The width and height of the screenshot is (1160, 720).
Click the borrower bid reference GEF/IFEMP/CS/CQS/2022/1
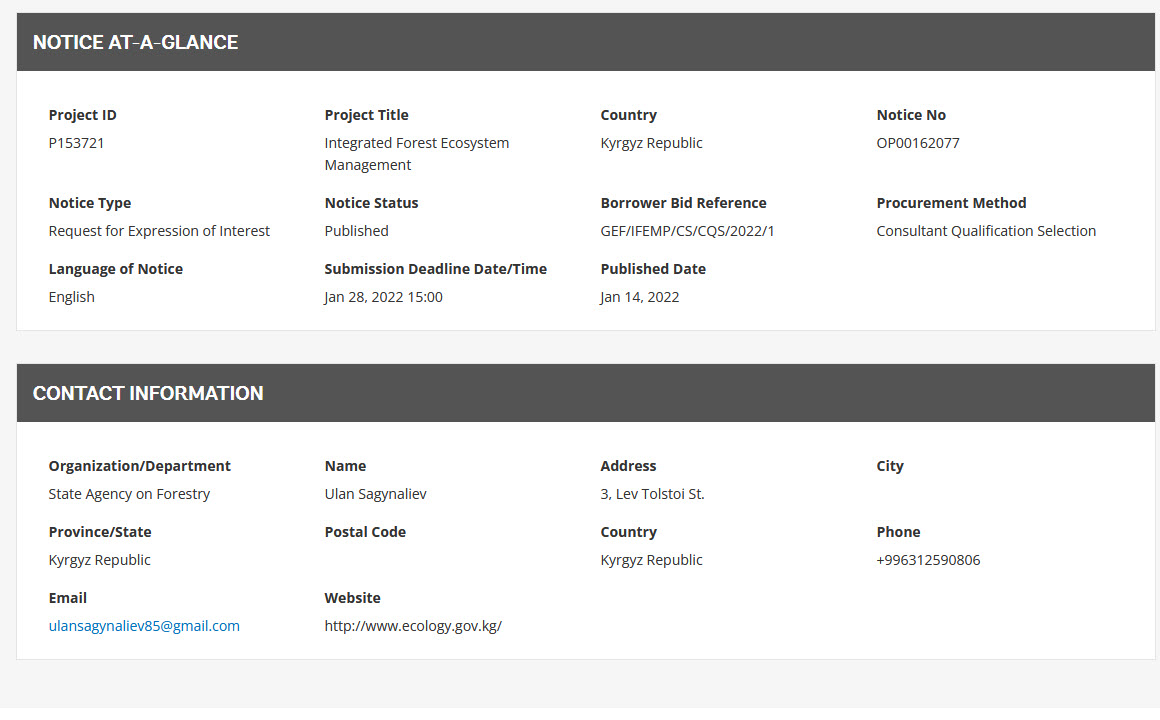[x=687, y=231]
